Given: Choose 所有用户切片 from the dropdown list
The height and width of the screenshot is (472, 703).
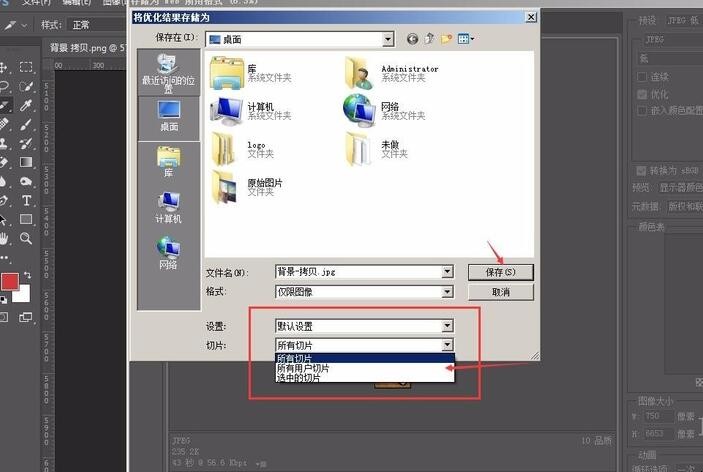Looking at the screenshot, I should [364, 368].
